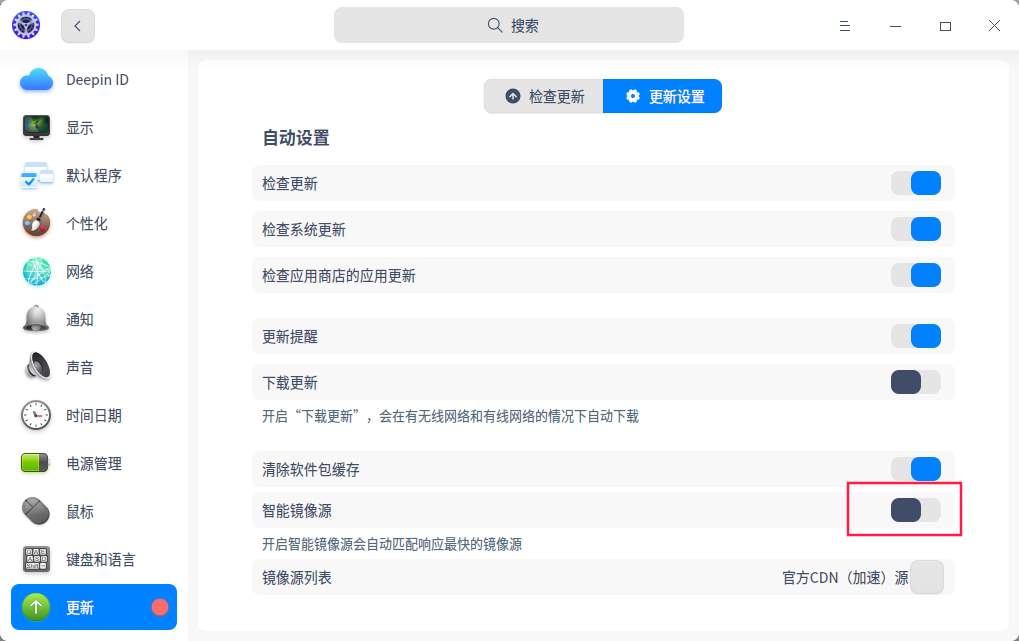Image resolution: width=1019 pixels, height=641 pixels.
Task: Toggle 检查系统更新 switch
Action: pos(916,229)
